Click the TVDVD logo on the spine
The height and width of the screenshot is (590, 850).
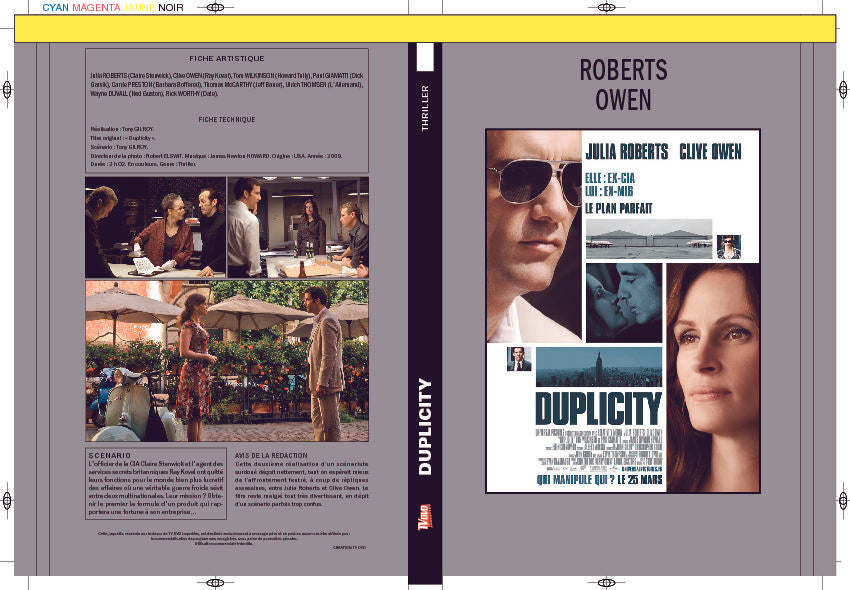pos(424,530)
